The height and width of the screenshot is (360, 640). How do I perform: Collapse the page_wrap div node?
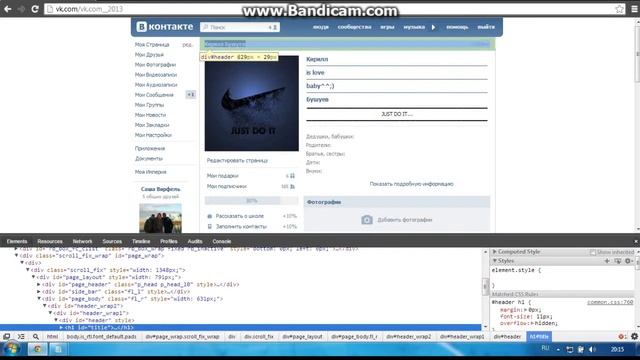click(x=17, y=256)
